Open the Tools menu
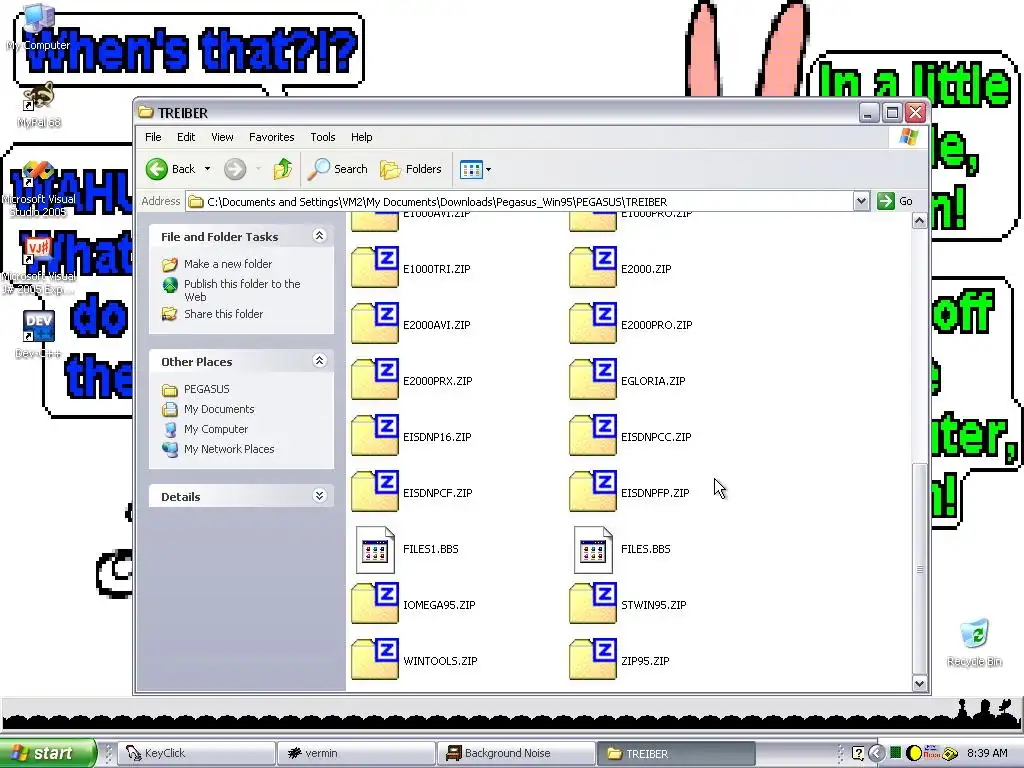Viewport: 1024px width, 768px height. [323, 137]
